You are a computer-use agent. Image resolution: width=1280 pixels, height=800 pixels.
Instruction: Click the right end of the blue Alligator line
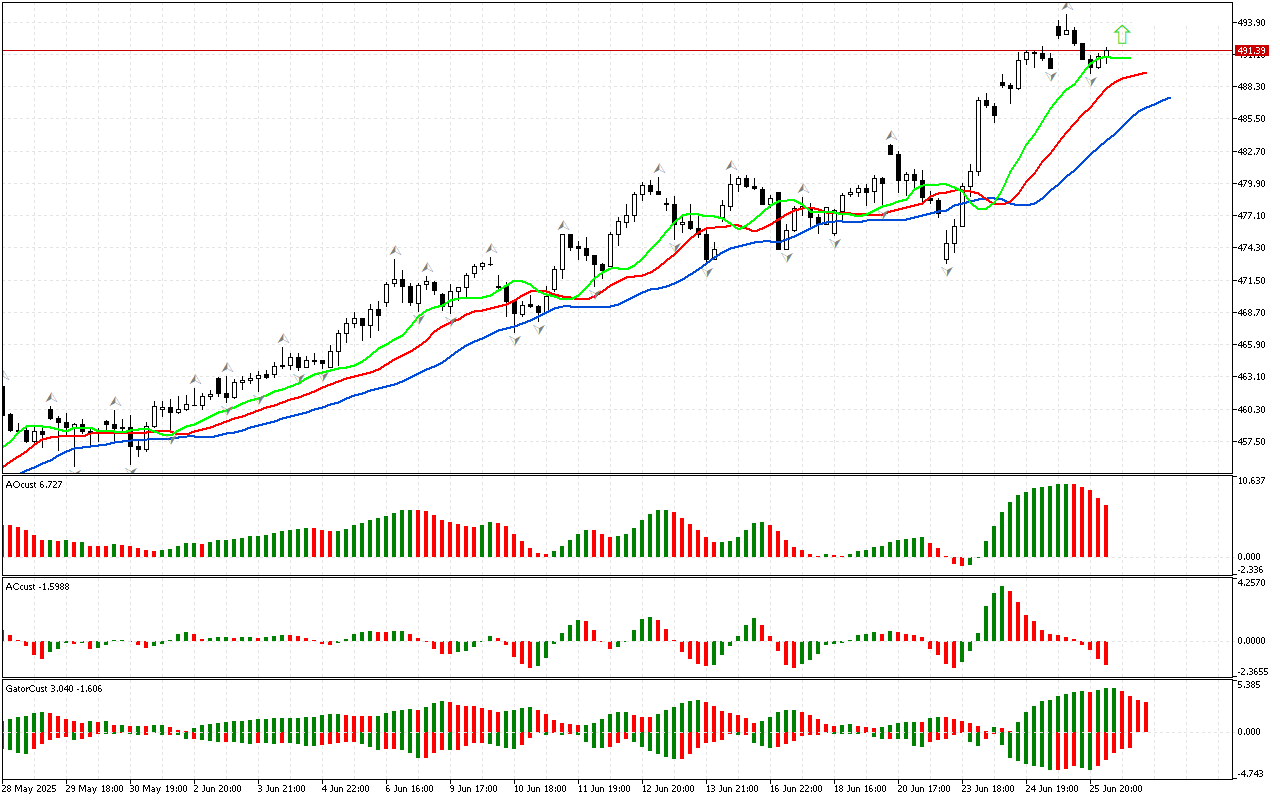tap(1168, 98)
